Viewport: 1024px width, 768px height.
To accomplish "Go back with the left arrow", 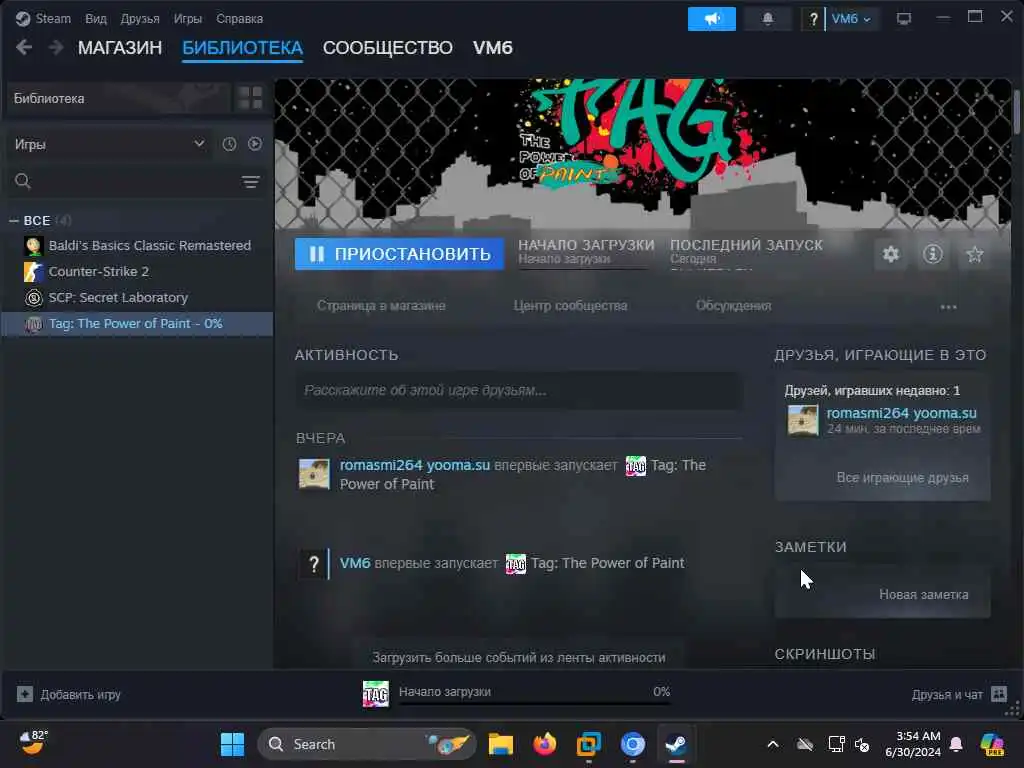I will click(24, 47).
